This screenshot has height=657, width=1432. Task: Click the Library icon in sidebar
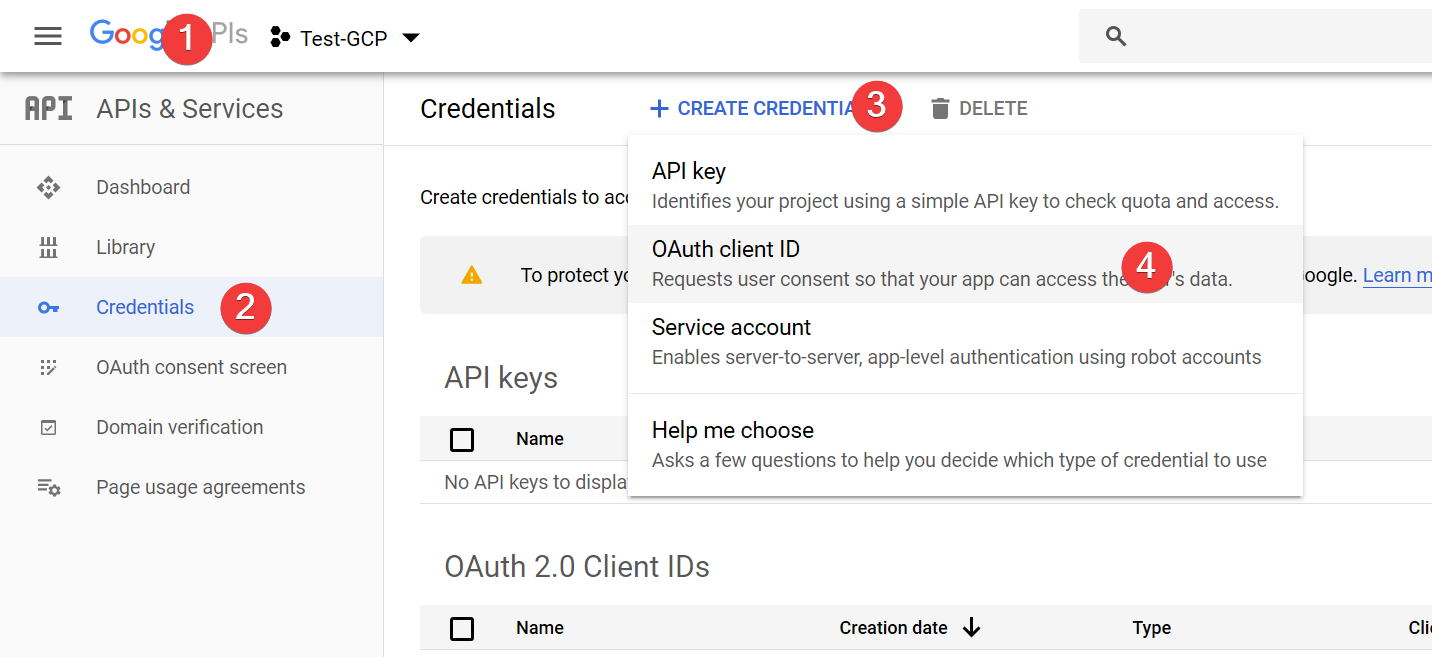click(x=48, y=247)
